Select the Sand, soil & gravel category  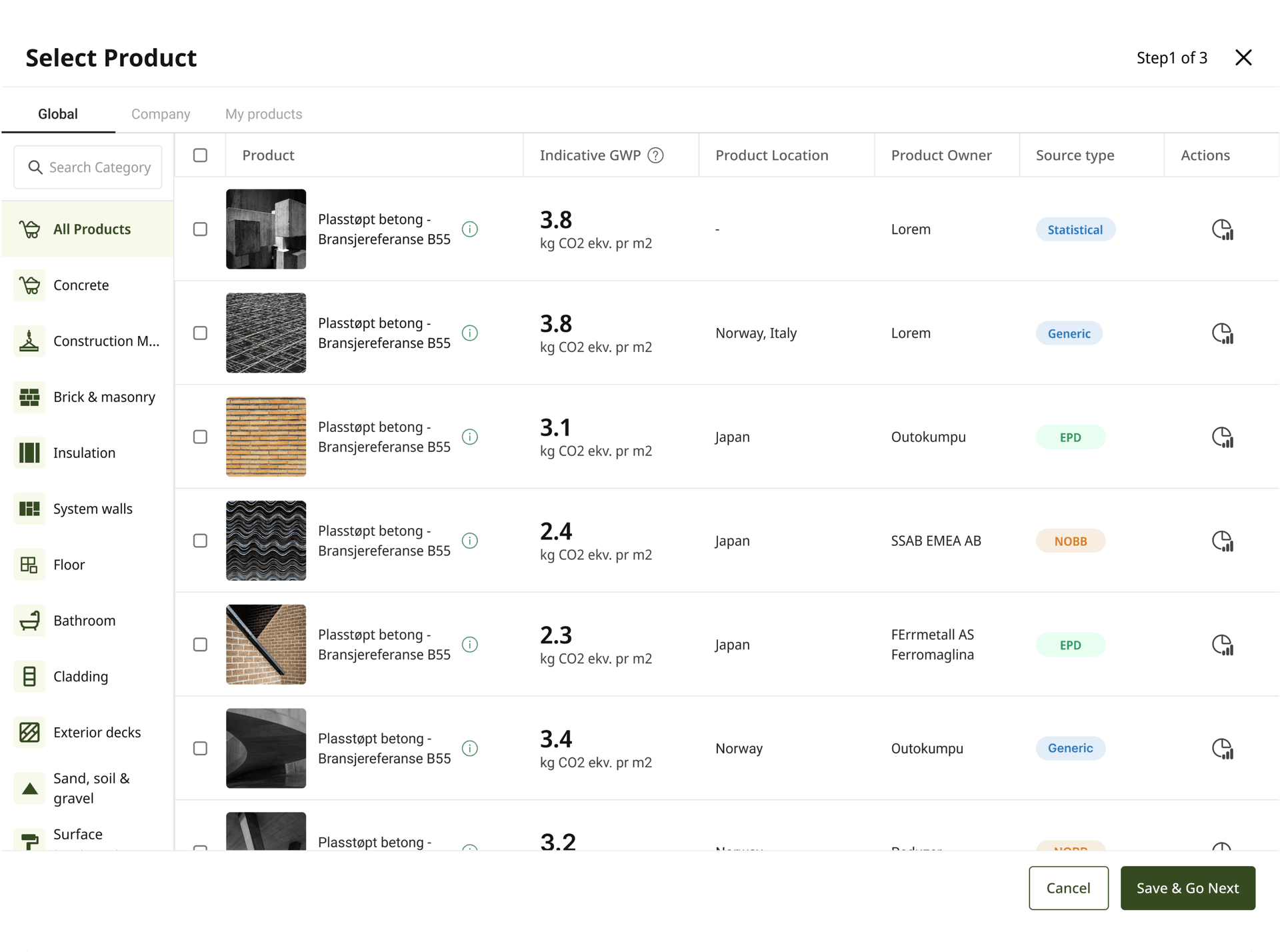tap(87, 789)
